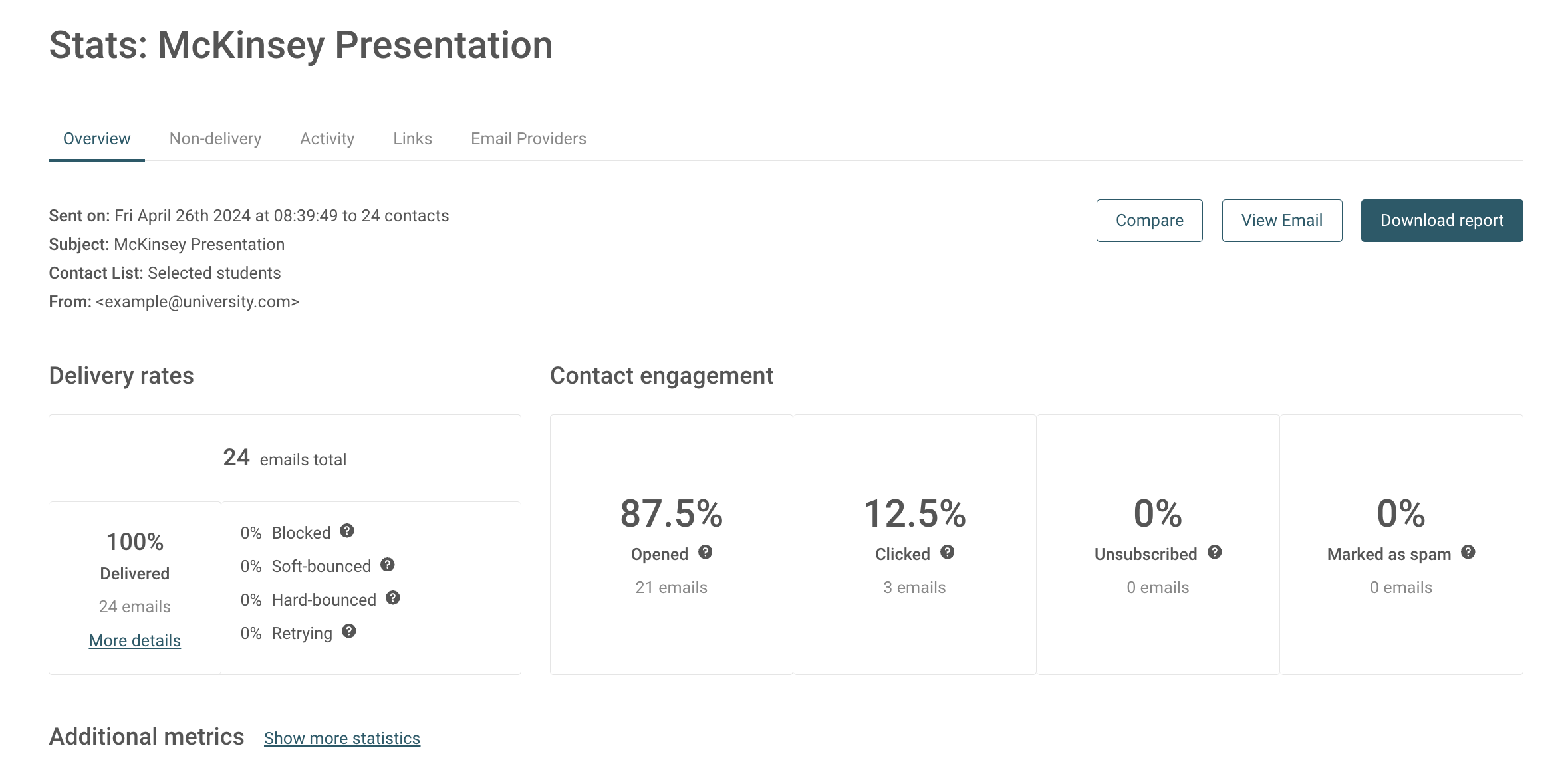The height and width of the screenshot is (782, 1568).
Task: Click question mark beside Unsubscribed
Action: [x=1215, y=552]
